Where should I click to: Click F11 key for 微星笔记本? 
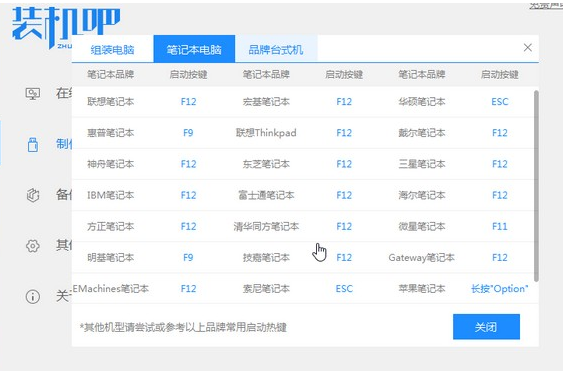pos(500,227)
